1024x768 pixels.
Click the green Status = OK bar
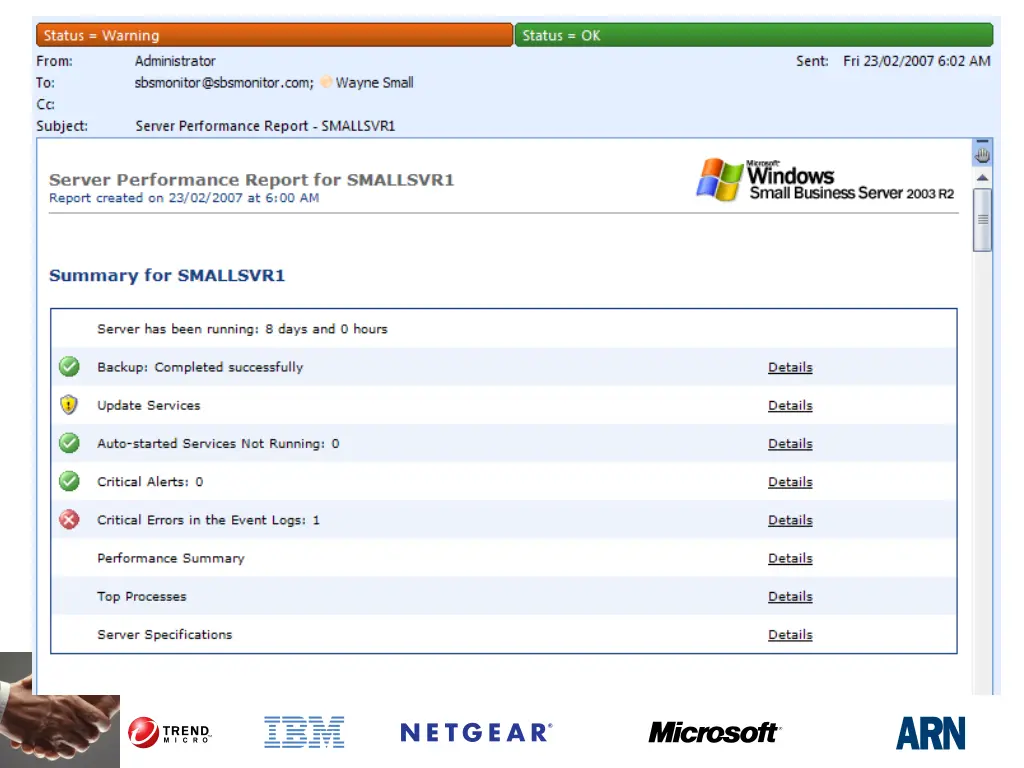[x=754, y=35]
